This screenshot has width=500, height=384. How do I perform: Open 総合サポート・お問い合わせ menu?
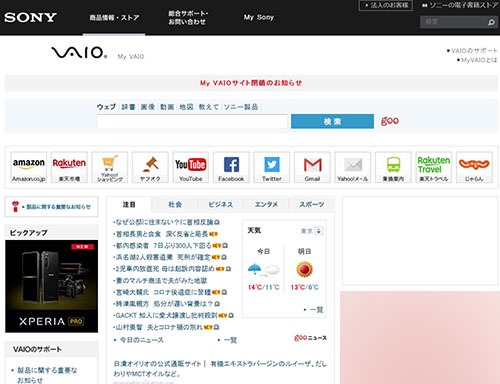coord(188,18)
